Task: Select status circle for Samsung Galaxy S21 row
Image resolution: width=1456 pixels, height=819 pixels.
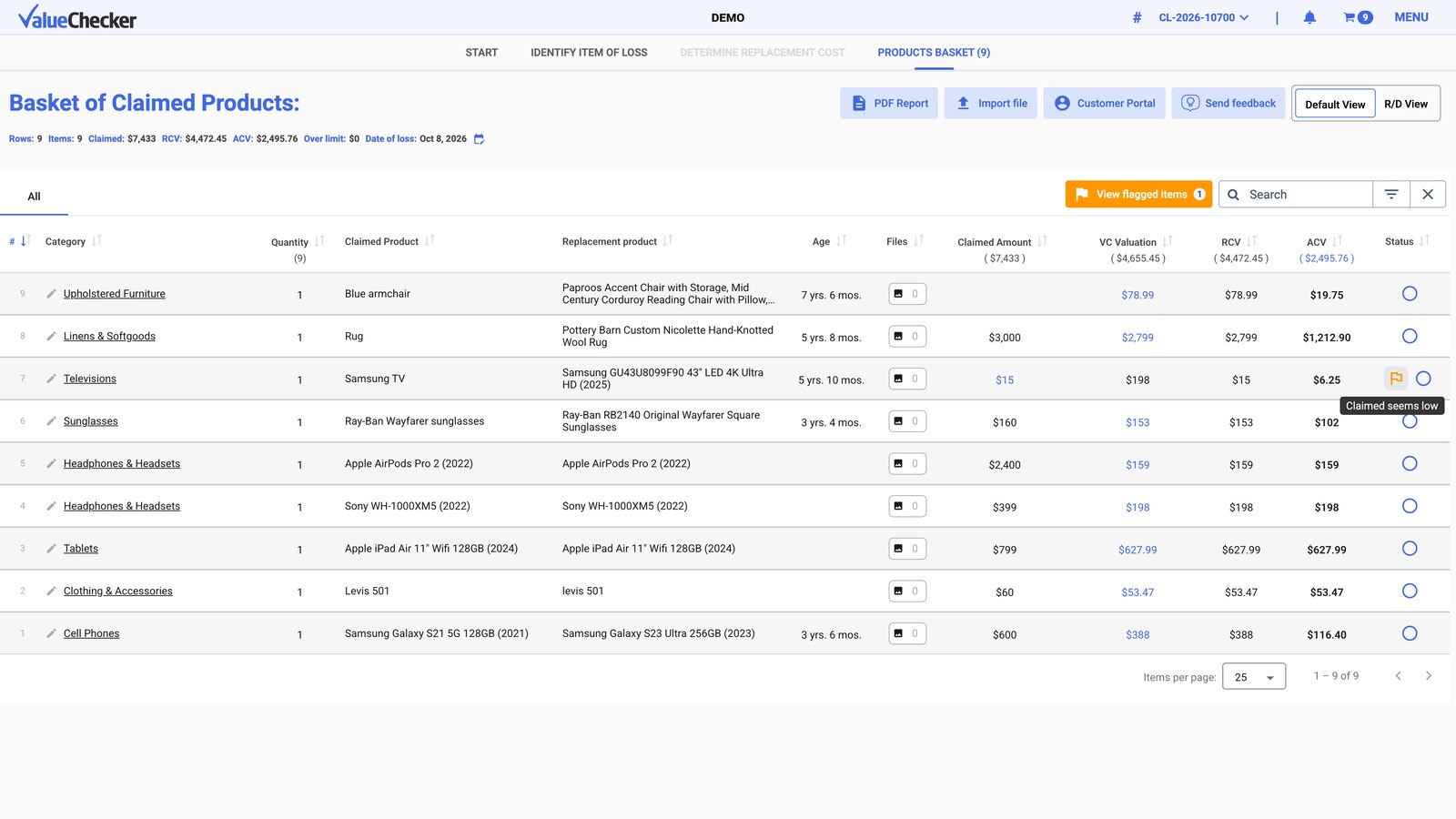Action: coord(1410,633)
